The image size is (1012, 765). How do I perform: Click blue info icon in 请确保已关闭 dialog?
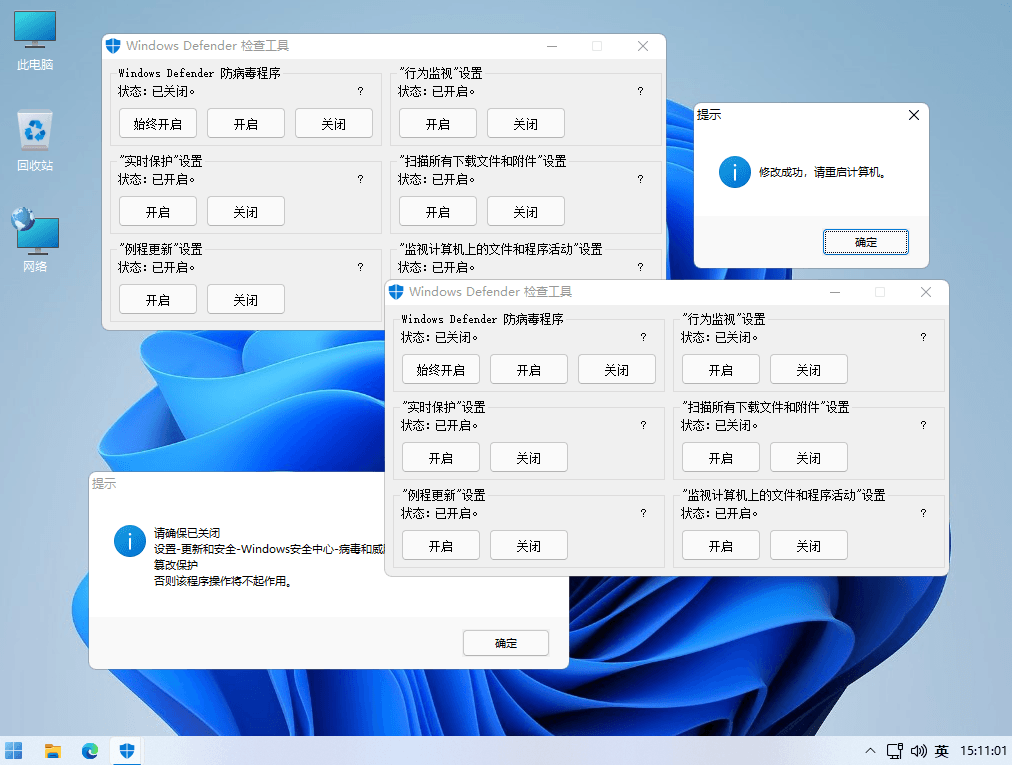pyautogui.click(x=130, y=541)
